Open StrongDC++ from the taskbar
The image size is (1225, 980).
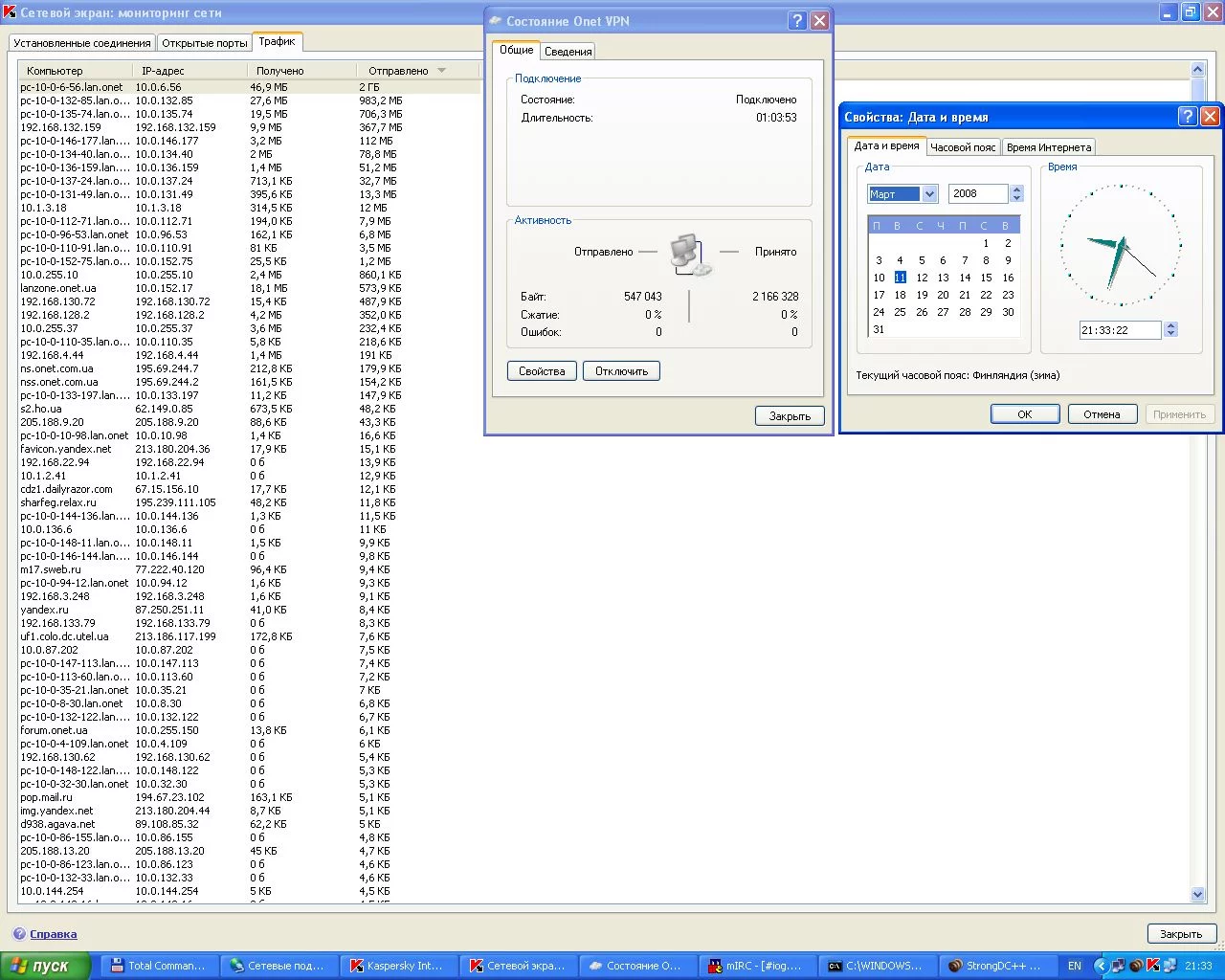993,966
